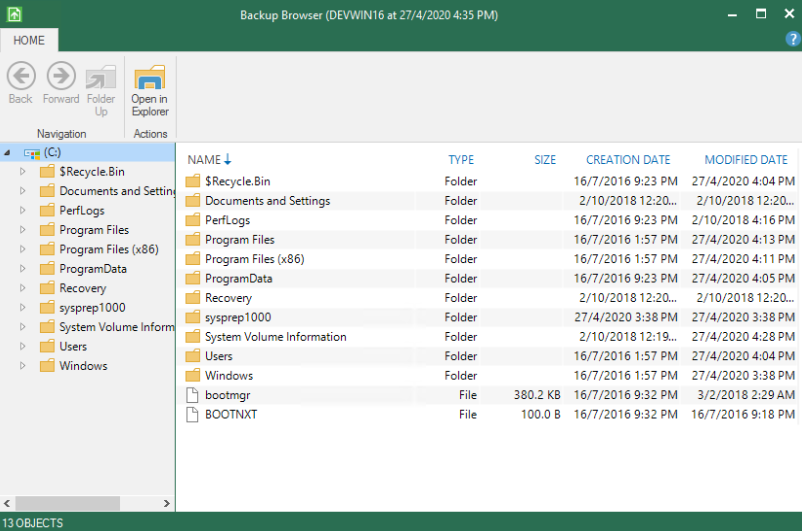Go up with the Folder Up button
Viewport: 802px width, 531px height.
(x=101, y=91)
